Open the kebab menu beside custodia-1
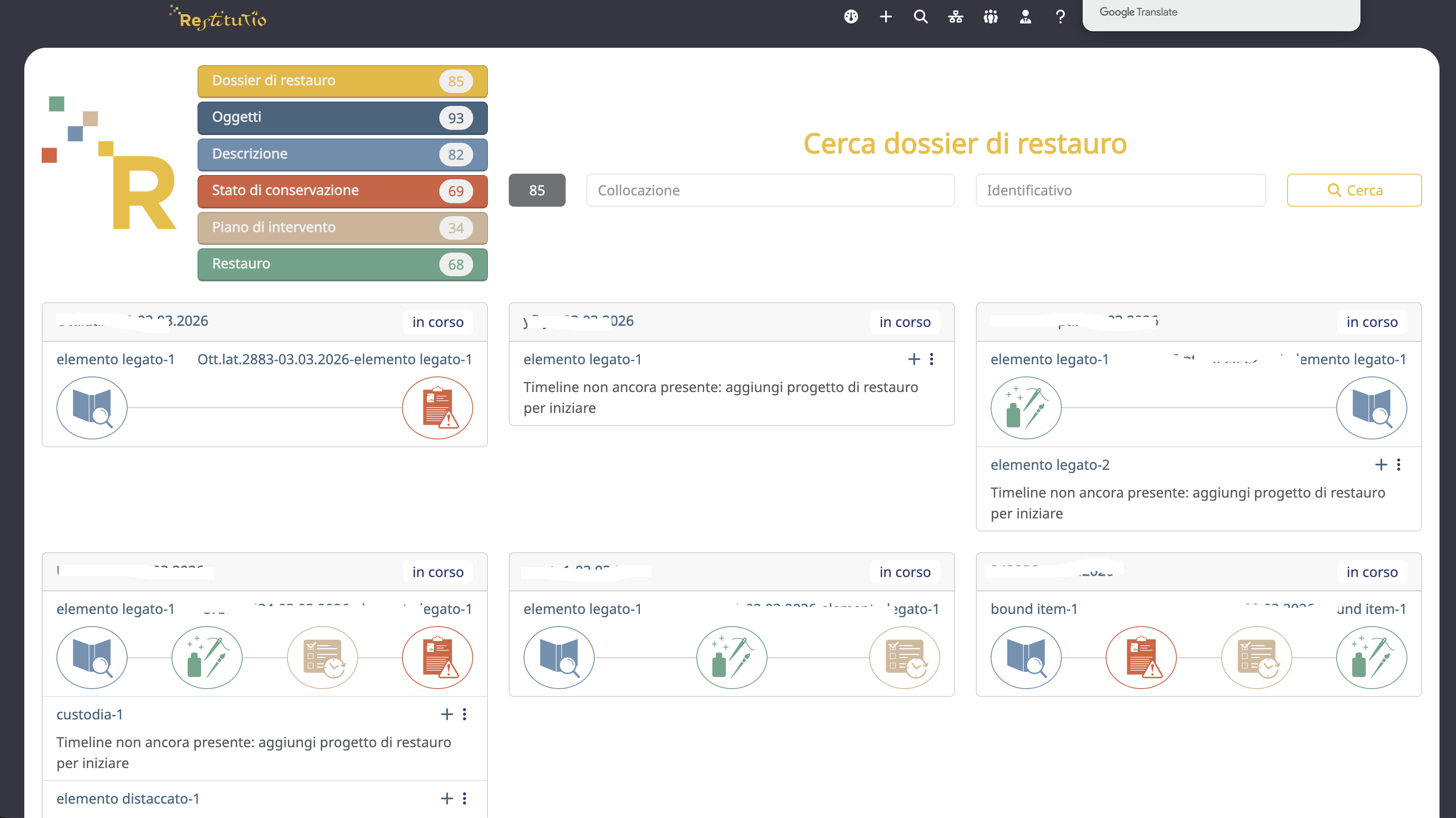The width and height of the screenshot is (1456, 818). (x=464, y=714)
